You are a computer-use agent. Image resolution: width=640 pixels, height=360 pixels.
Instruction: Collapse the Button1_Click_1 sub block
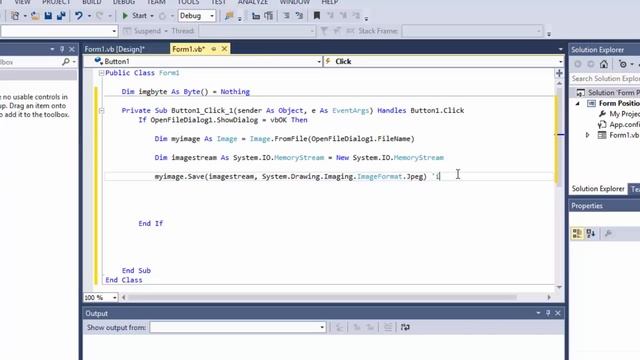click(101, 111)
